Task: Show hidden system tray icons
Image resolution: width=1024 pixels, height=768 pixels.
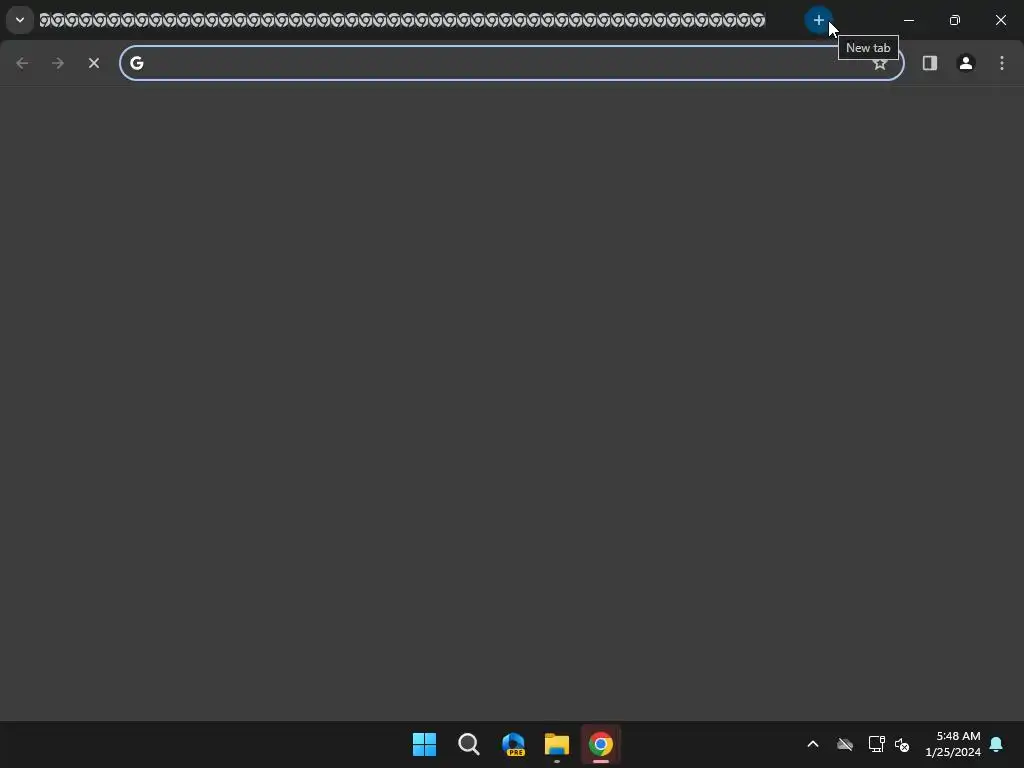Action: [813, 744]
